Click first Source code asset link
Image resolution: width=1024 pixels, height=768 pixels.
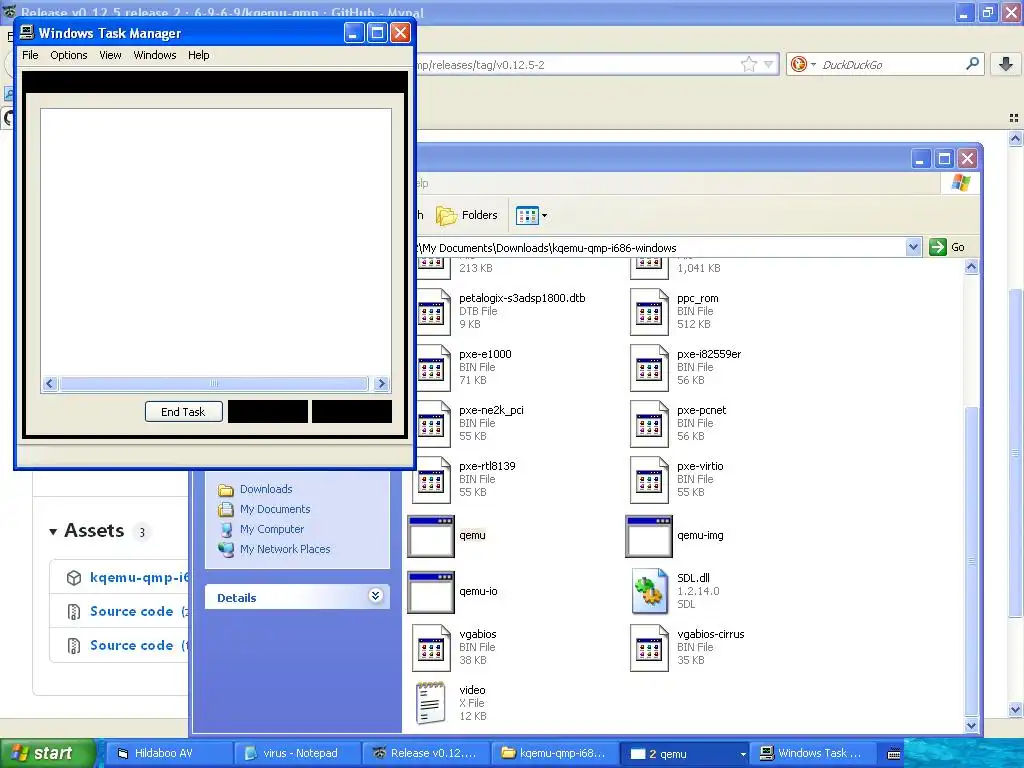tap(131, 611)
